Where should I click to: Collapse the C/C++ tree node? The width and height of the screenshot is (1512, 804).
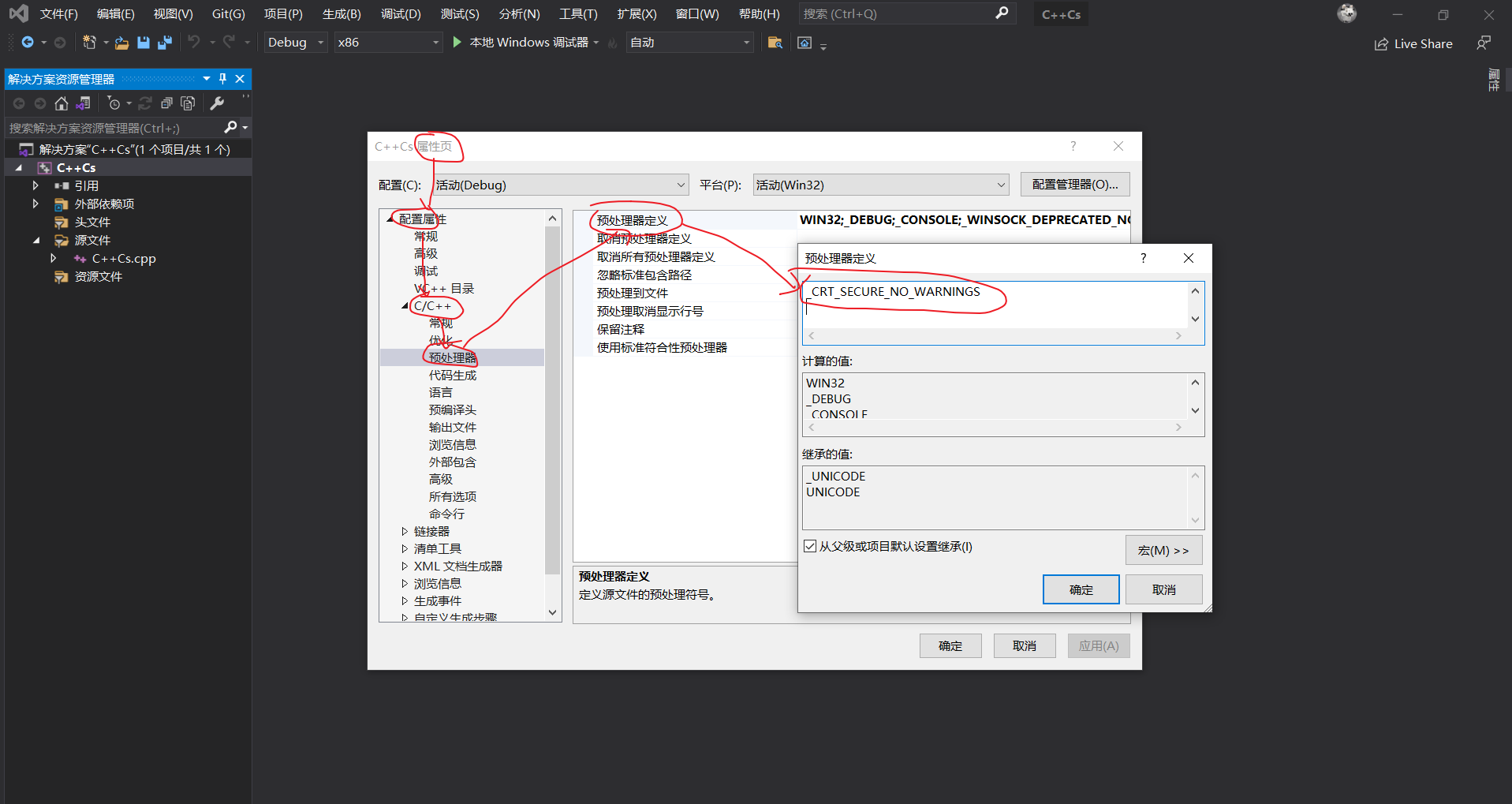tap(405, 306)
